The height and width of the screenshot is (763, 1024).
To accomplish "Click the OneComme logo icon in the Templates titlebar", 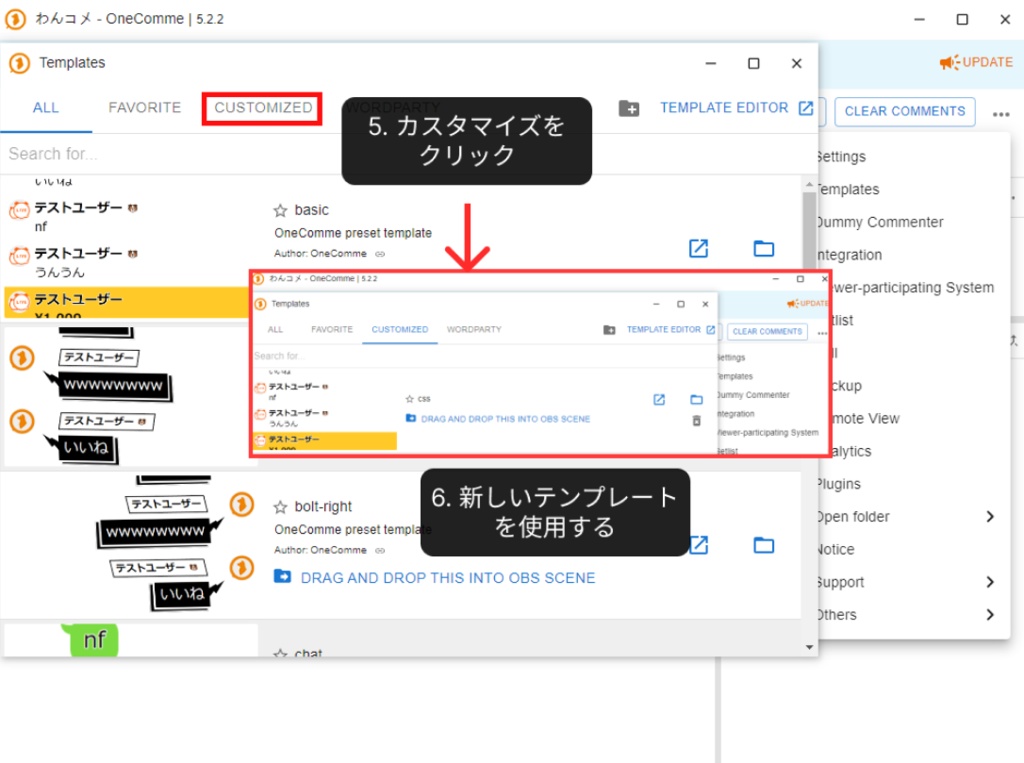I will [20, 62].
